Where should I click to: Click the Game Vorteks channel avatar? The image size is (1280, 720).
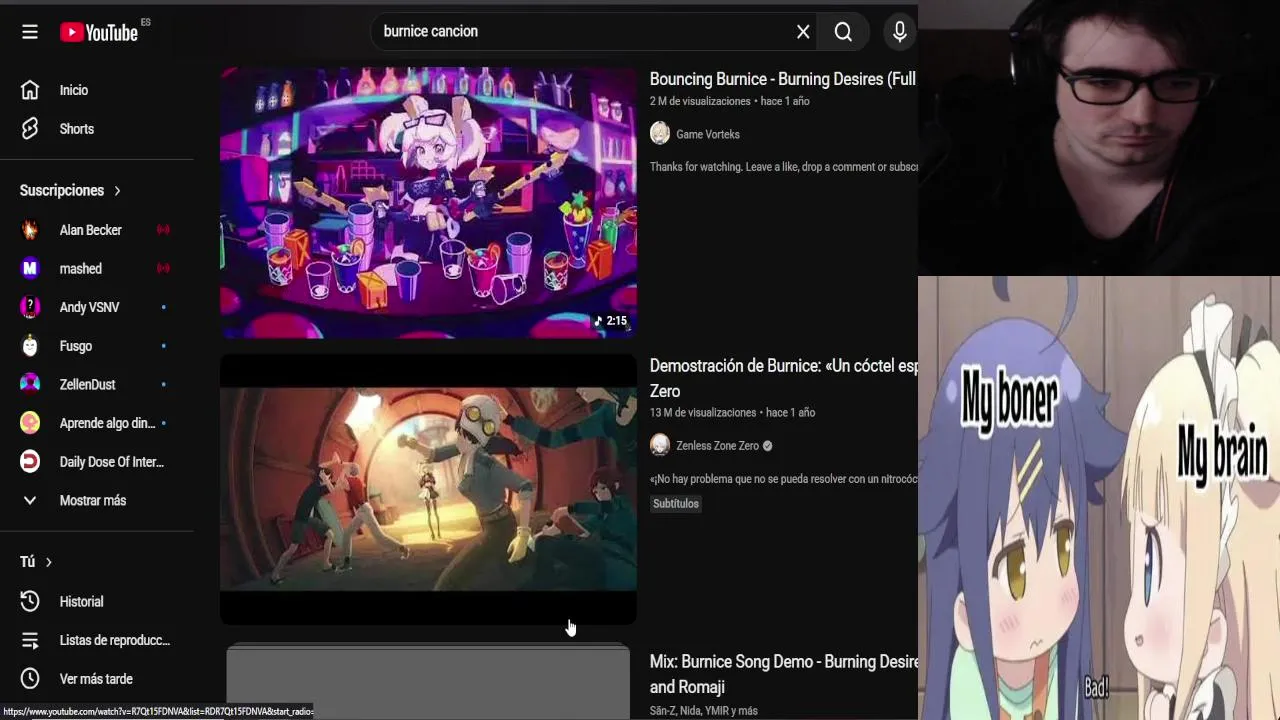660,134
